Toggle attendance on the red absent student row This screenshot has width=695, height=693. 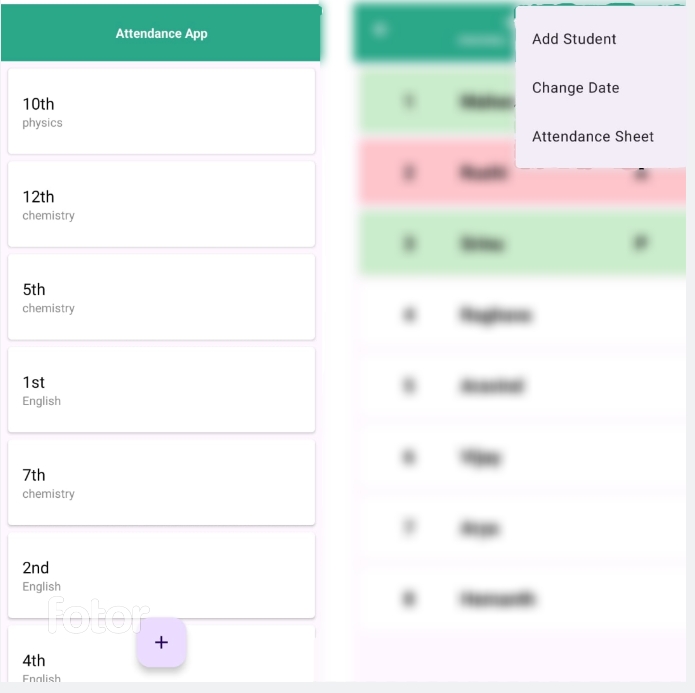coord(522,172)
